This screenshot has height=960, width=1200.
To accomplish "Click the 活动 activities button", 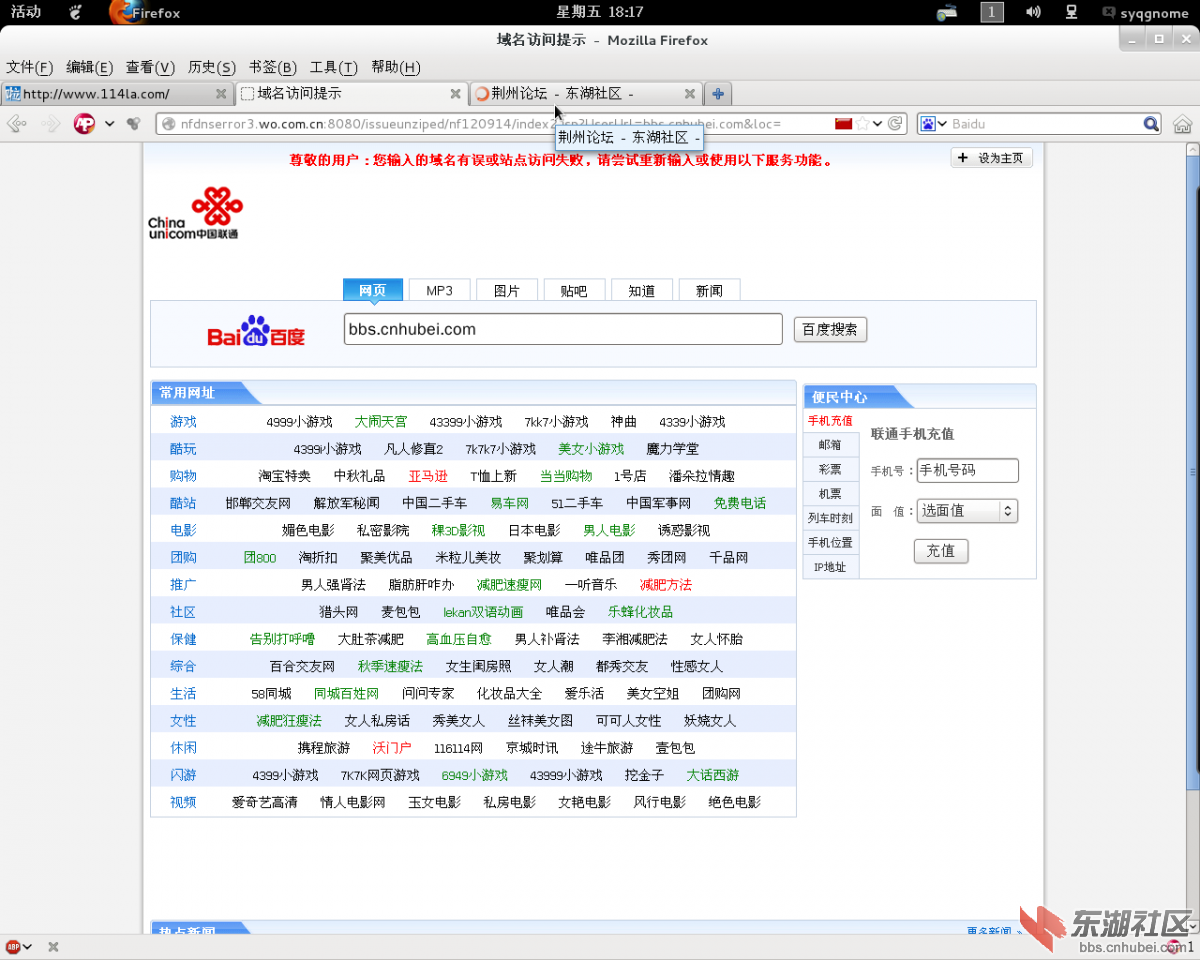I will pos(26,12).
